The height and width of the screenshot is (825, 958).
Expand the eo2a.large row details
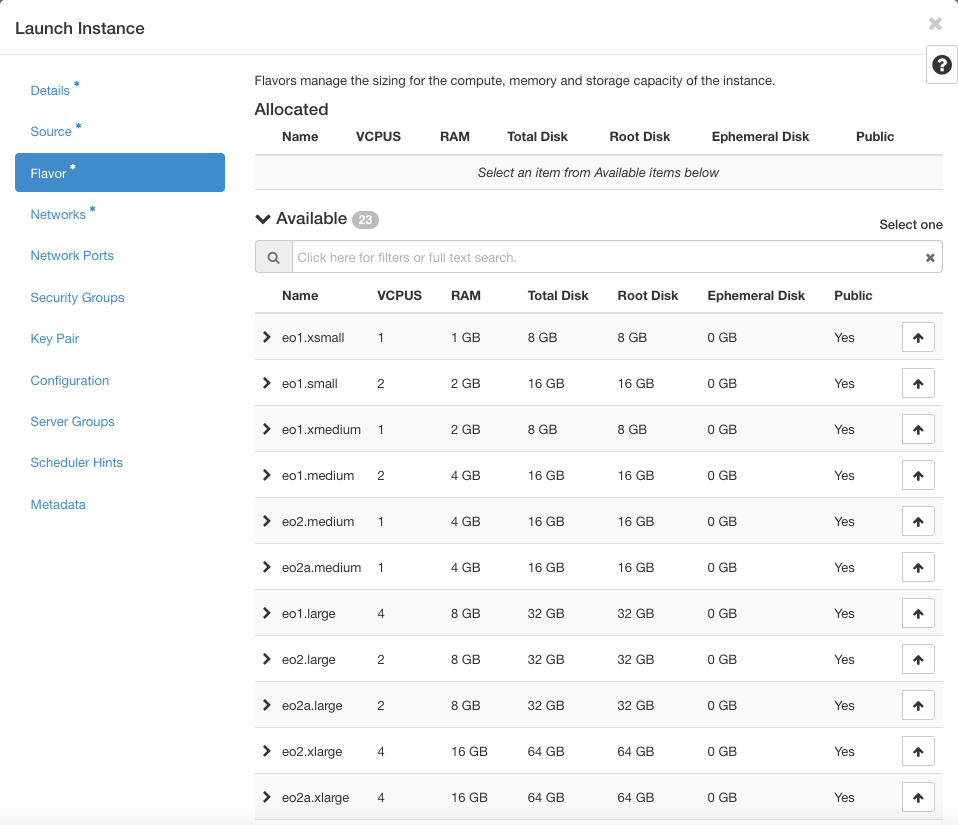tap(267, 705)
